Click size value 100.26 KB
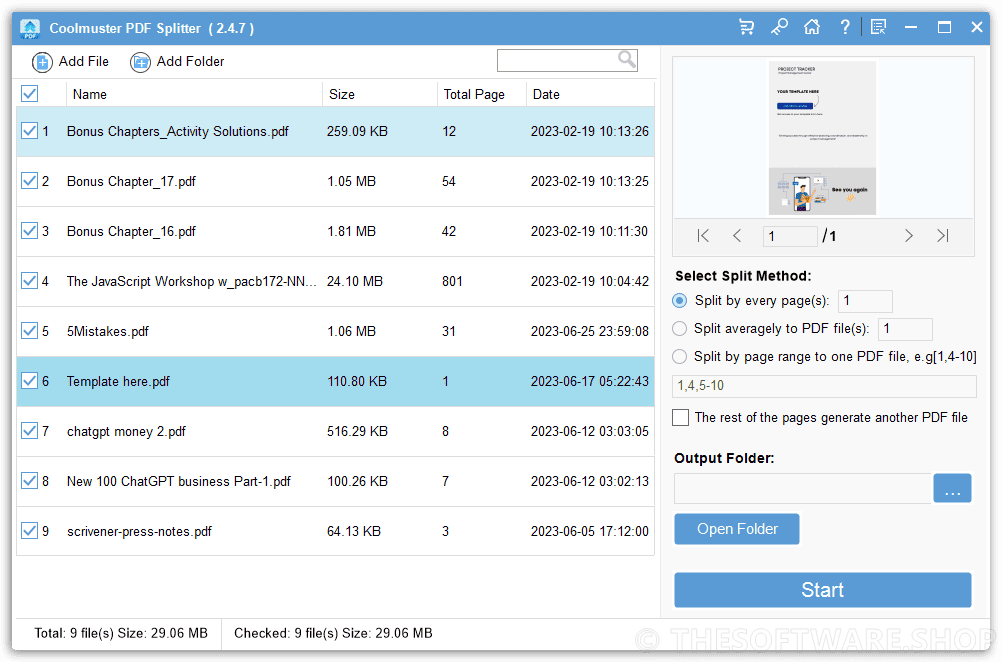This screenshot has width=1002, height=662. tap(357, 481)
